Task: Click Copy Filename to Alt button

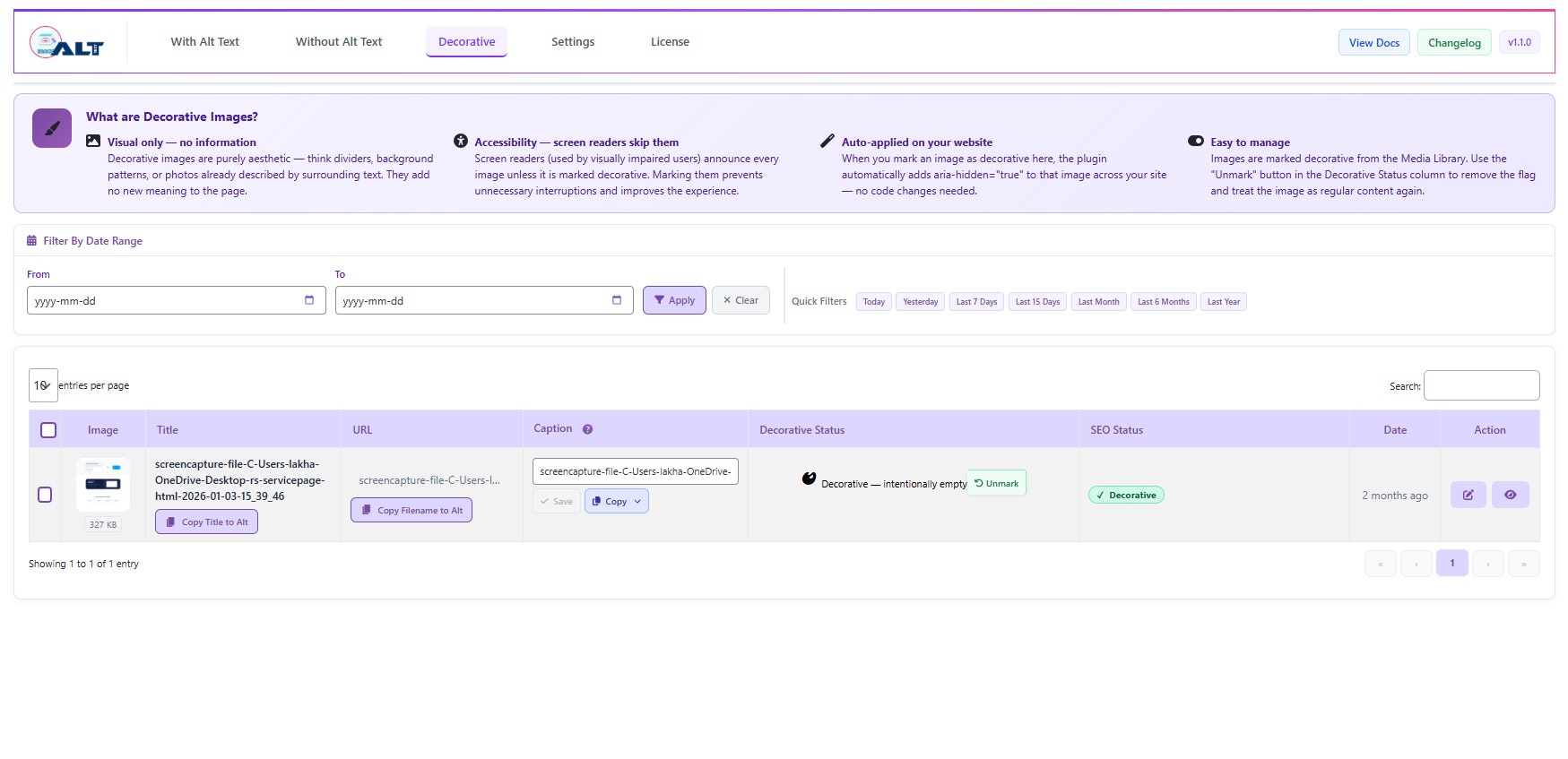Action: [411, 510]
